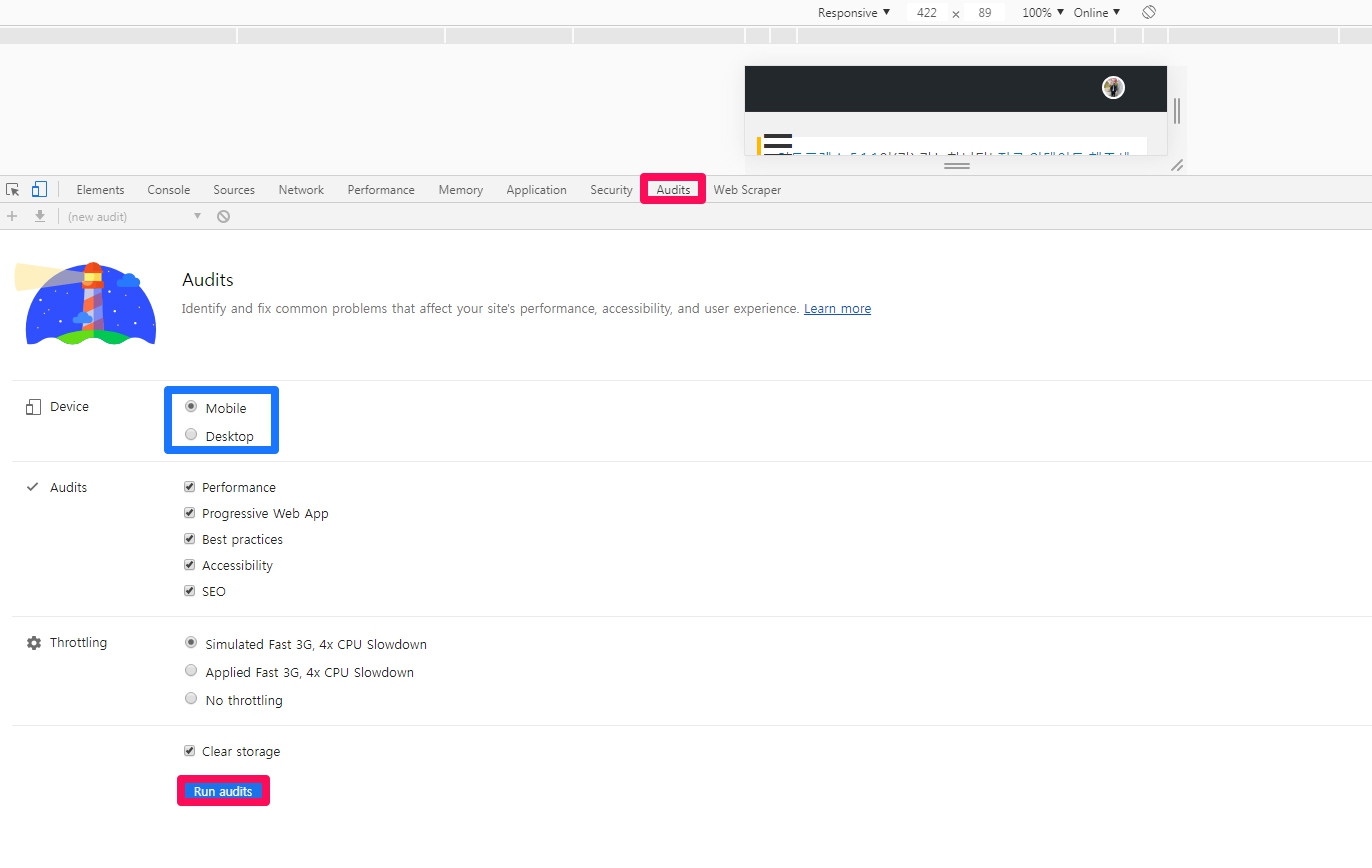Click the clear all audits icon
Image resolution: width=1372 pixels, height=868 pixels.
point(223,216)
